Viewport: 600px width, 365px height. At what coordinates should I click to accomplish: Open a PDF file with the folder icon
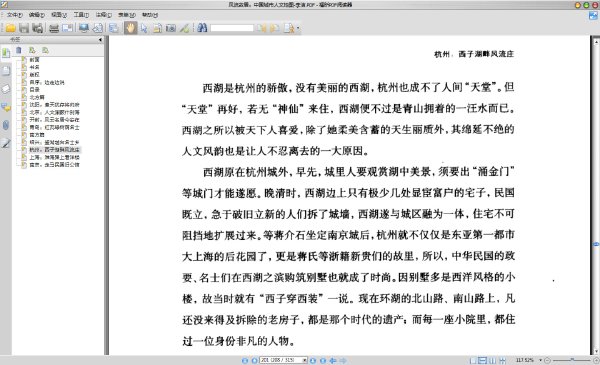pos(11,28)
